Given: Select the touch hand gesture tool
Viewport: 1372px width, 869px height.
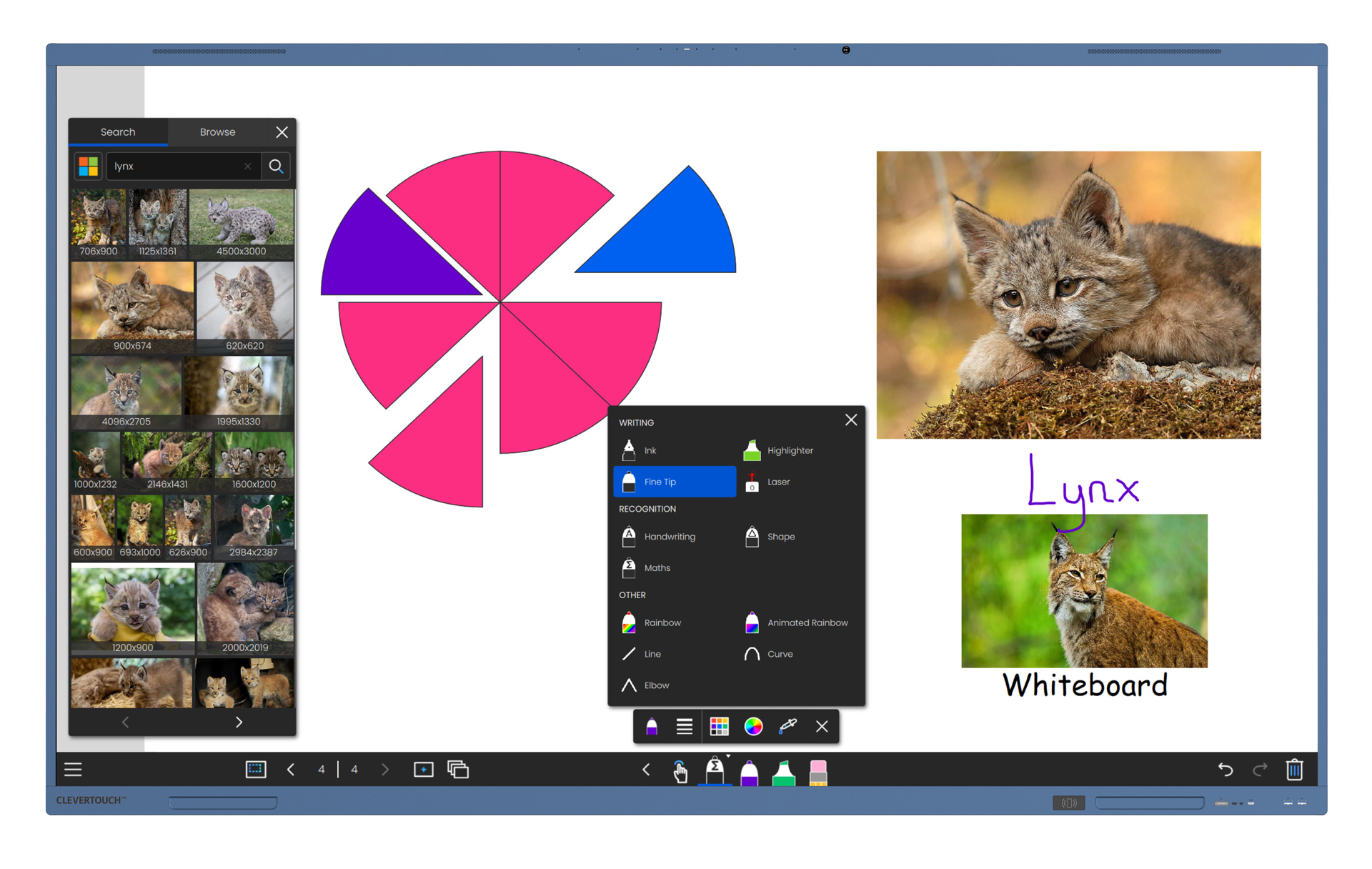Looking at the screenshot, I should coord(680,770).
